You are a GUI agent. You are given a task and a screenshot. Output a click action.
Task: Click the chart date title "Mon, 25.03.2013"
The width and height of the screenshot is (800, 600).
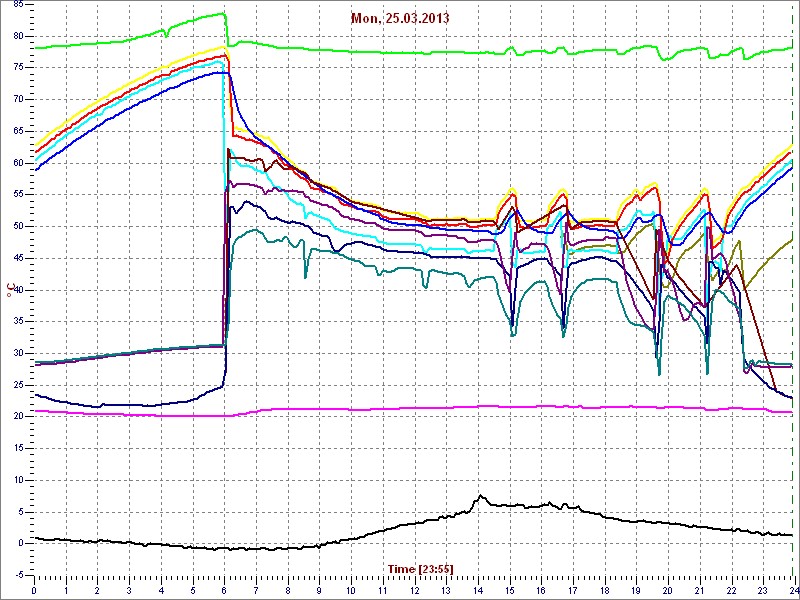[399, 18]
